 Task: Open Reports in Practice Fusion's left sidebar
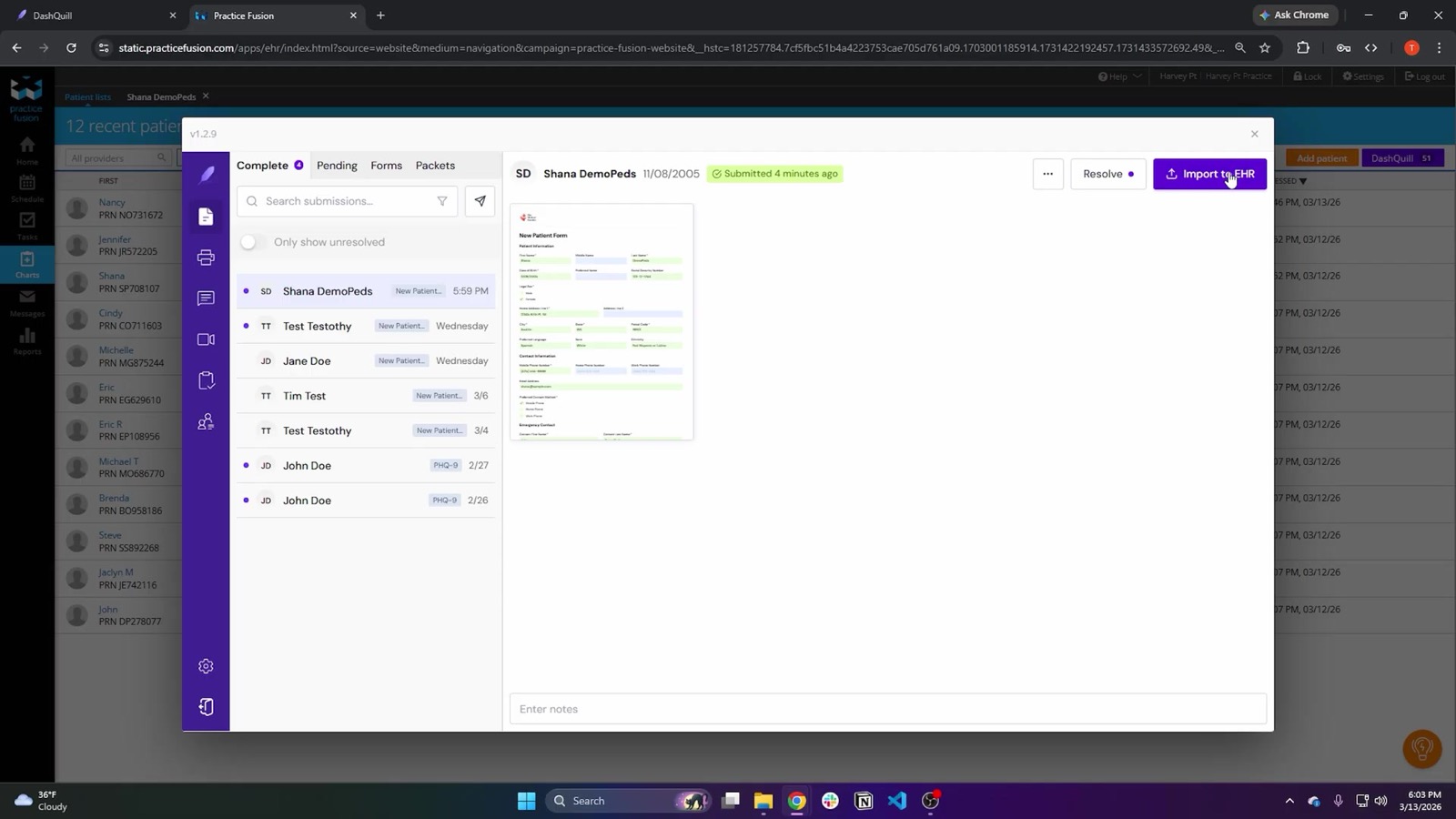click(27, 341)
